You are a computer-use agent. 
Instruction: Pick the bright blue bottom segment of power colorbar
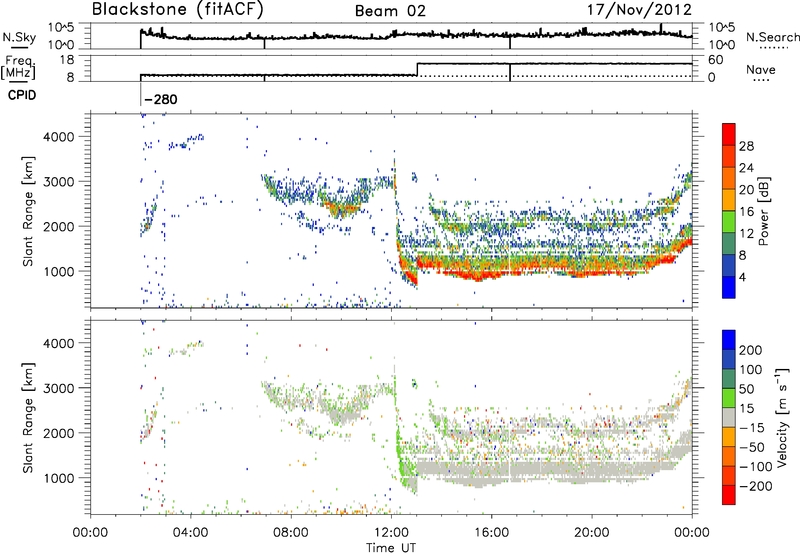729,288
